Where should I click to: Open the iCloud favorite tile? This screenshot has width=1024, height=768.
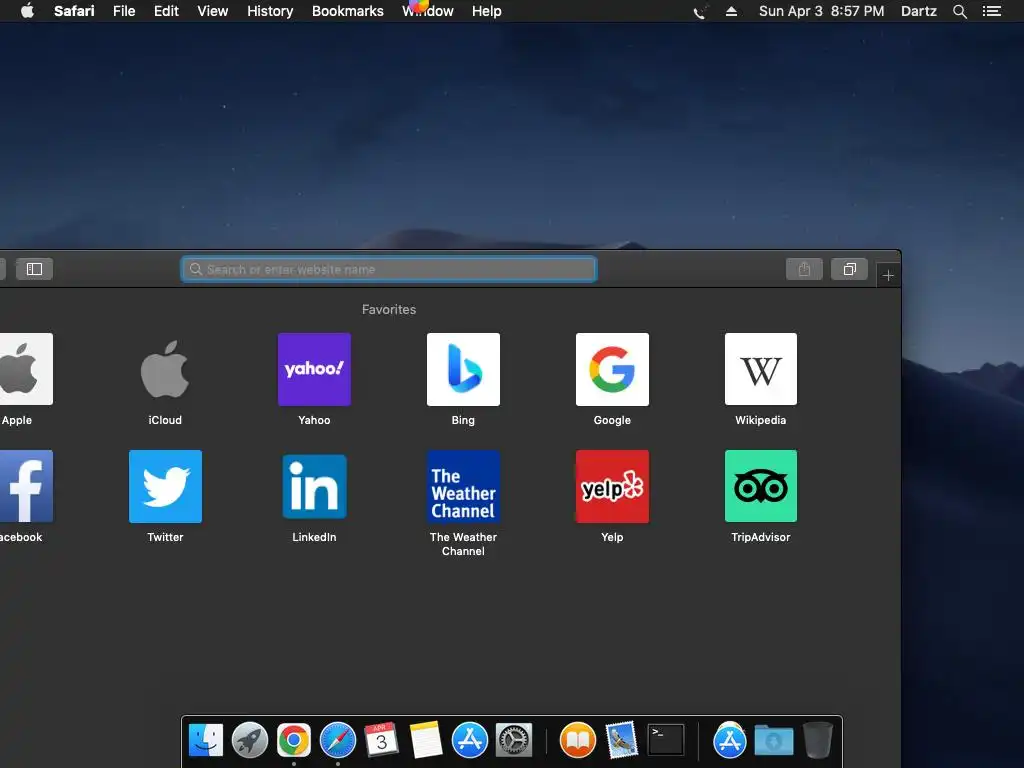click(x=165, y=369)
